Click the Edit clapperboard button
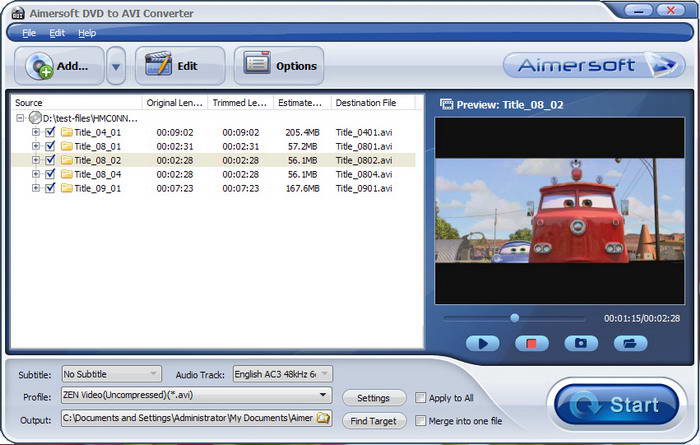 180,66
